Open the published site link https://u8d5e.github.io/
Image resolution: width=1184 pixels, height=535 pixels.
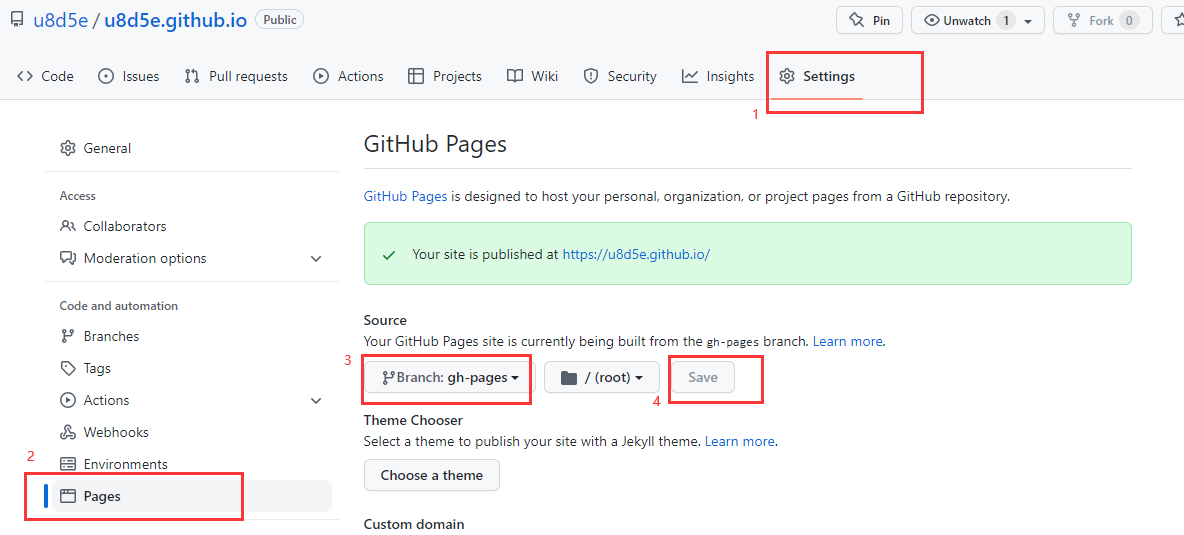click(x=637, y=254)
